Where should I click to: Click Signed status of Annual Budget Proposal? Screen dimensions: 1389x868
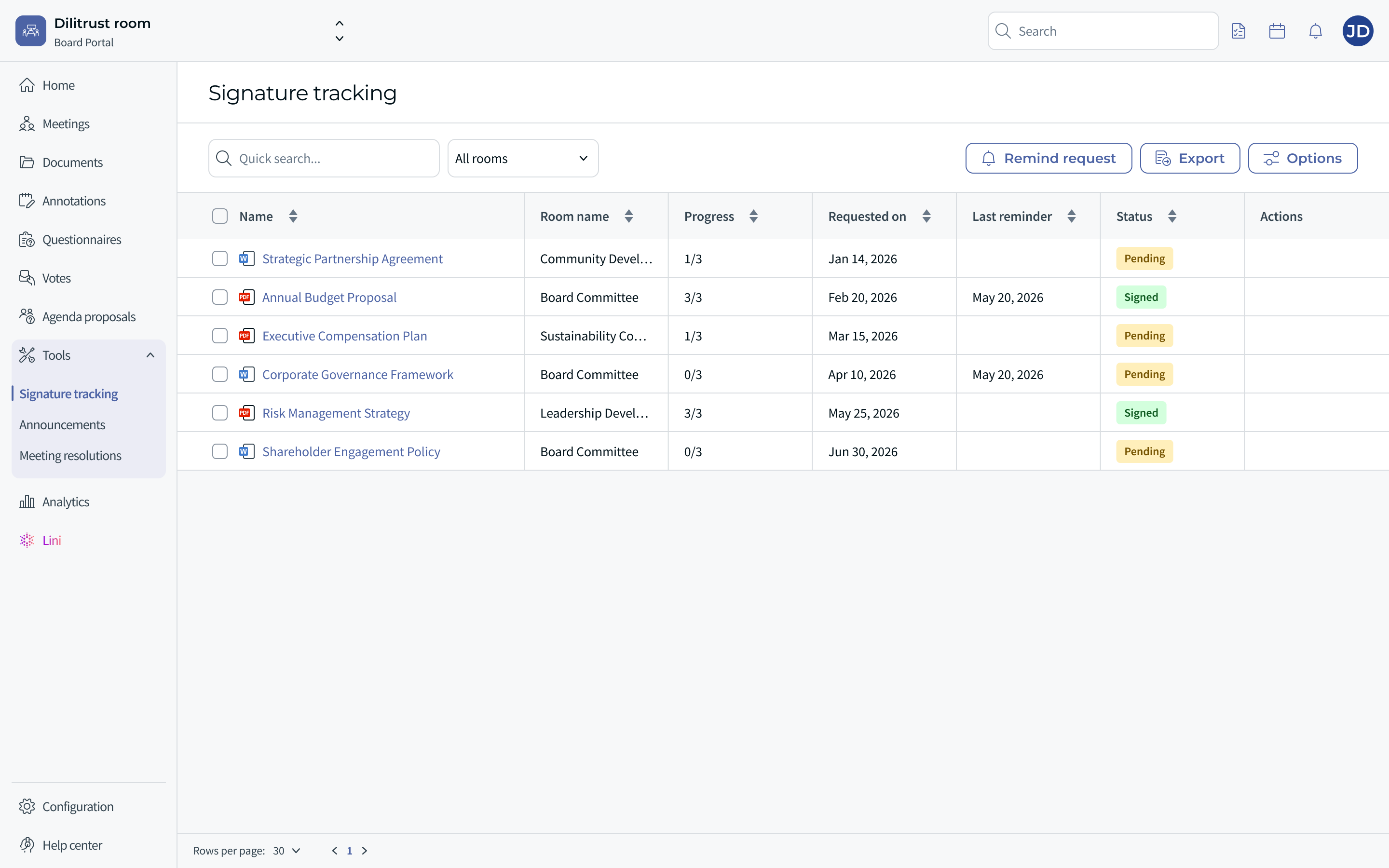(1141, 297)
